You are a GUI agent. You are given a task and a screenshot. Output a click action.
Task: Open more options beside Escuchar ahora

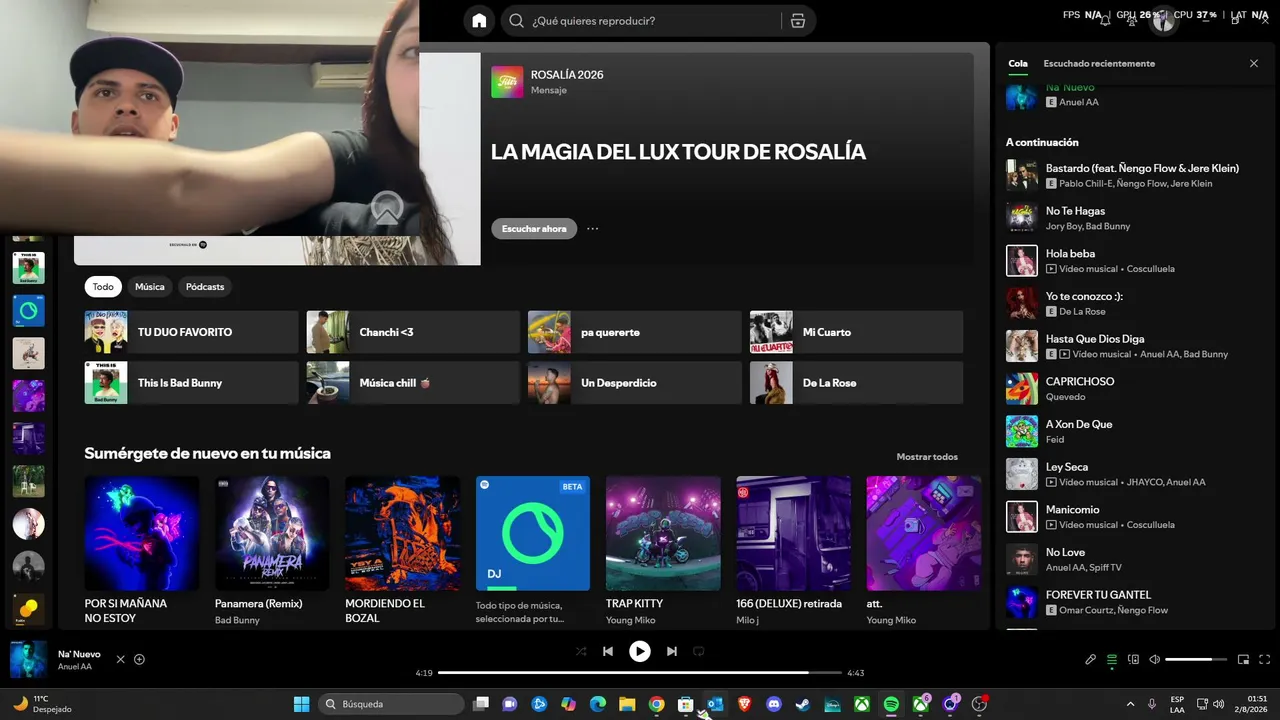[593, 229]
